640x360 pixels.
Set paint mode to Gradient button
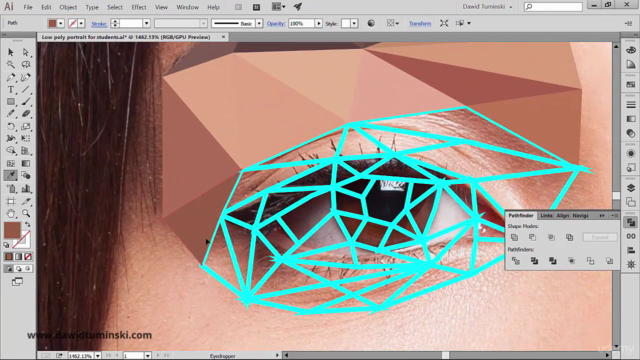pos(18,257)
